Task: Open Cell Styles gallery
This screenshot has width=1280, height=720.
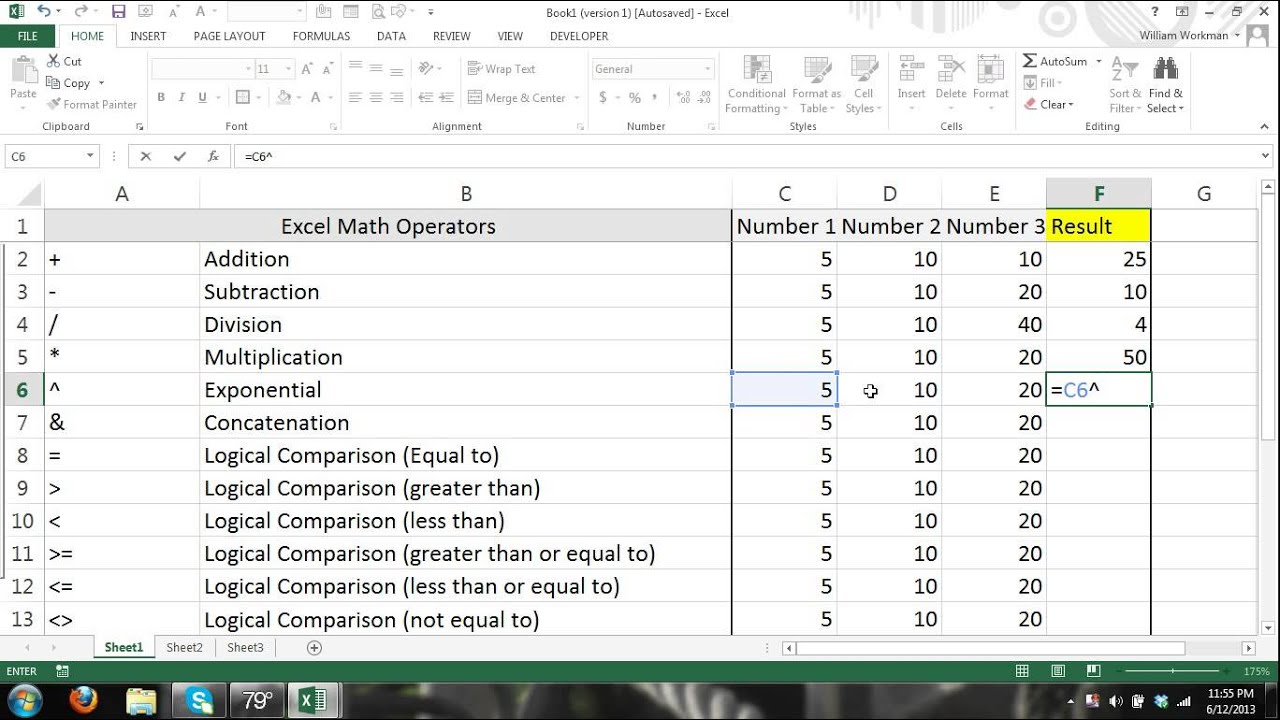Action: coord(863,85)
